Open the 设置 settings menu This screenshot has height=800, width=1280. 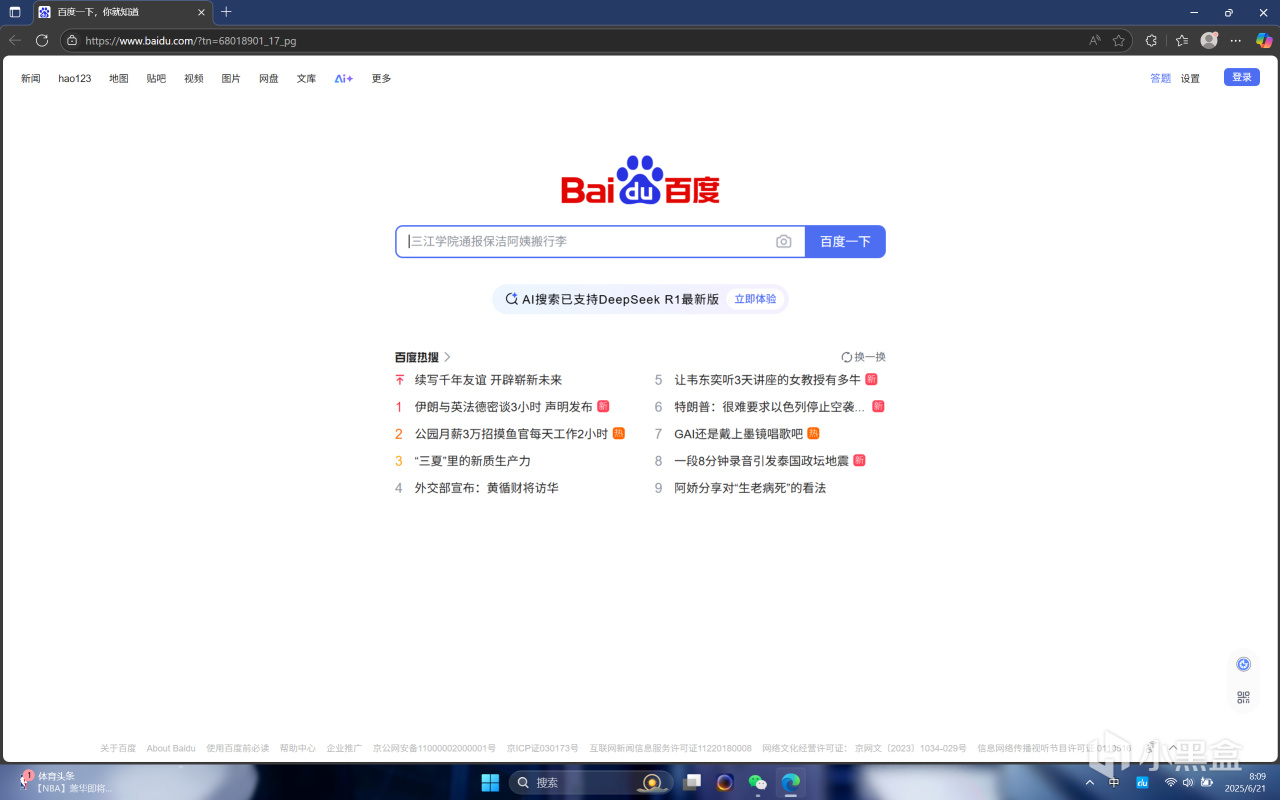[x=1190, y=78]
